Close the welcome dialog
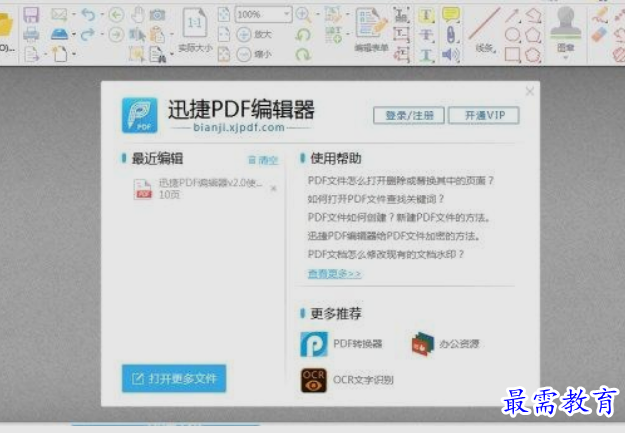This screenshot has width=625, height=433. click(x=530, y=91)
